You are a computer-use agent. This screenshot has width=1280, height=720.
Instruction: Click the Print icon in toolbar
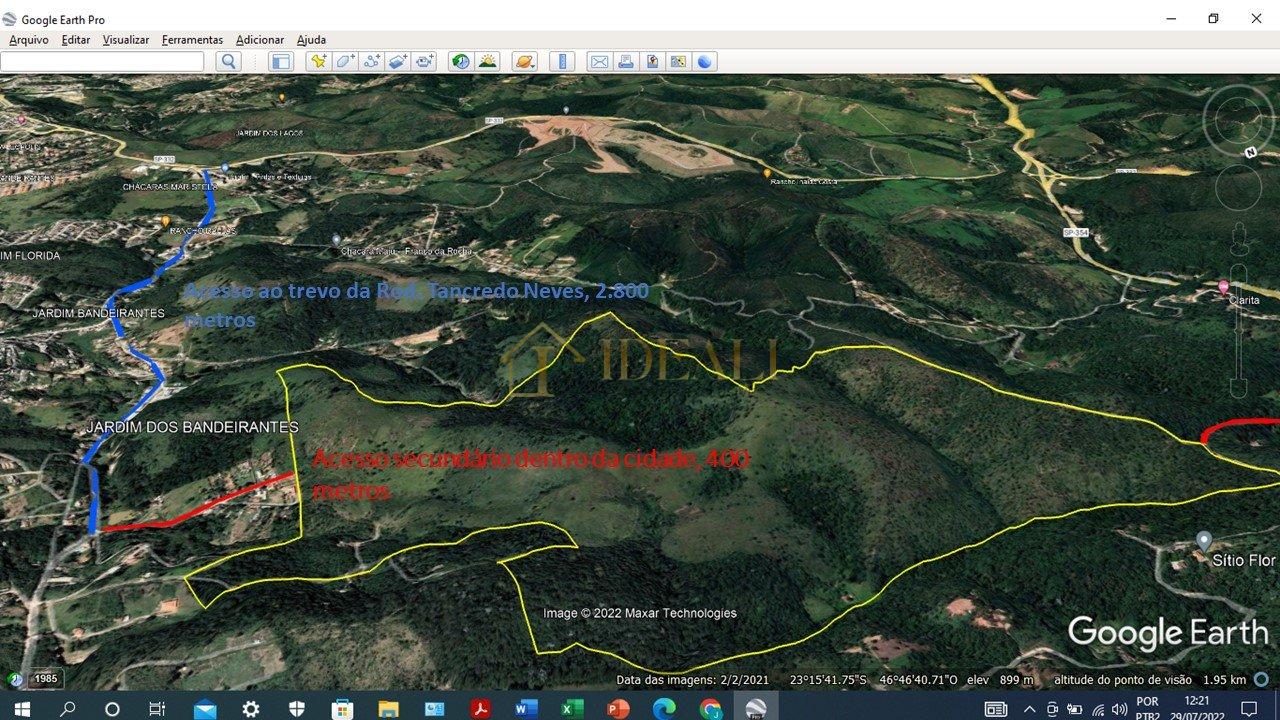coord(626,61)
